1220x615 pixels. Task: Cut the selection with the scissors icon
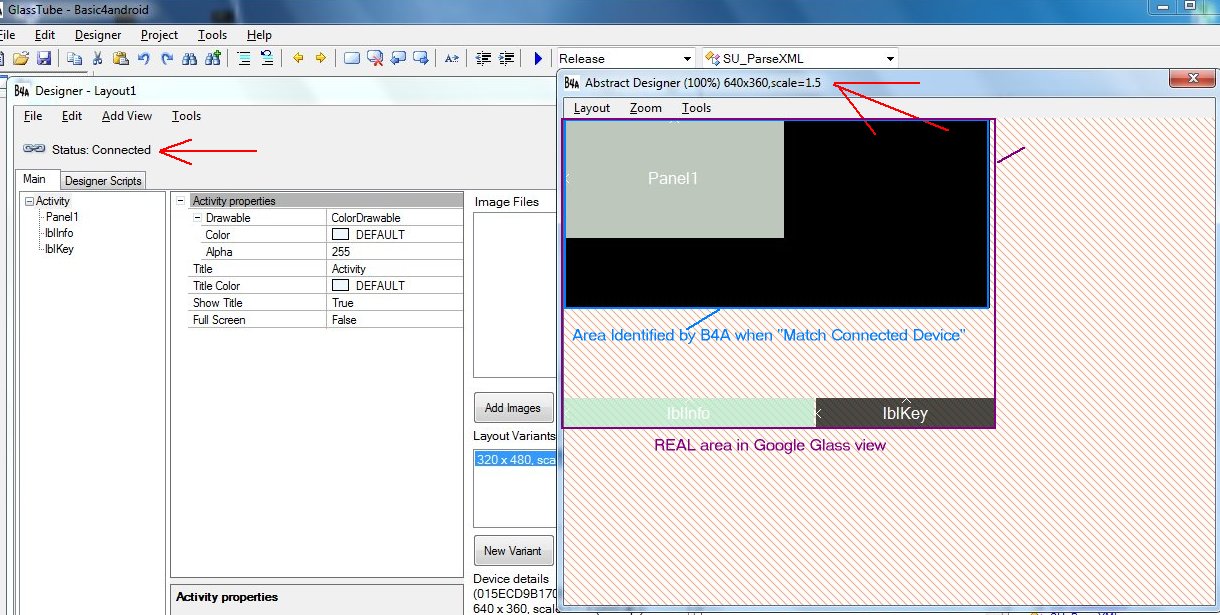pyautogui.click(x=97, y=58)
